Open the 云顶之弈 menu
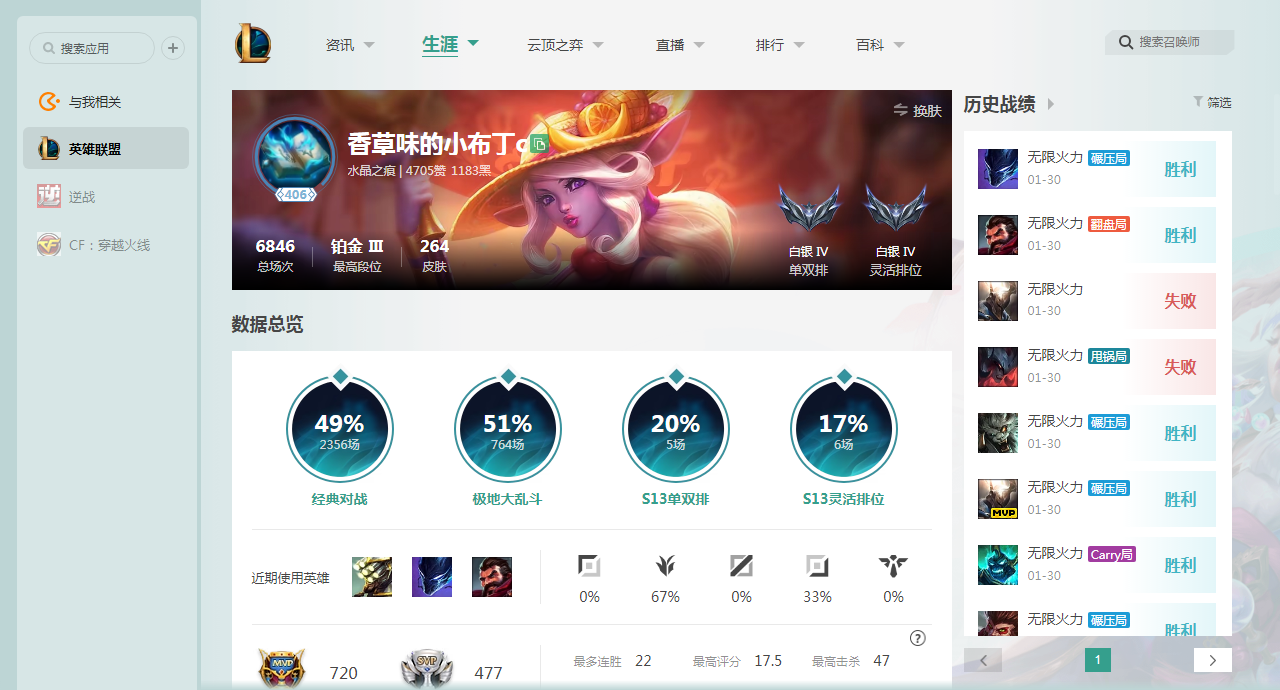Image resolution: width=1280 pixels, height=690 pixels. (x=555, y=45)
